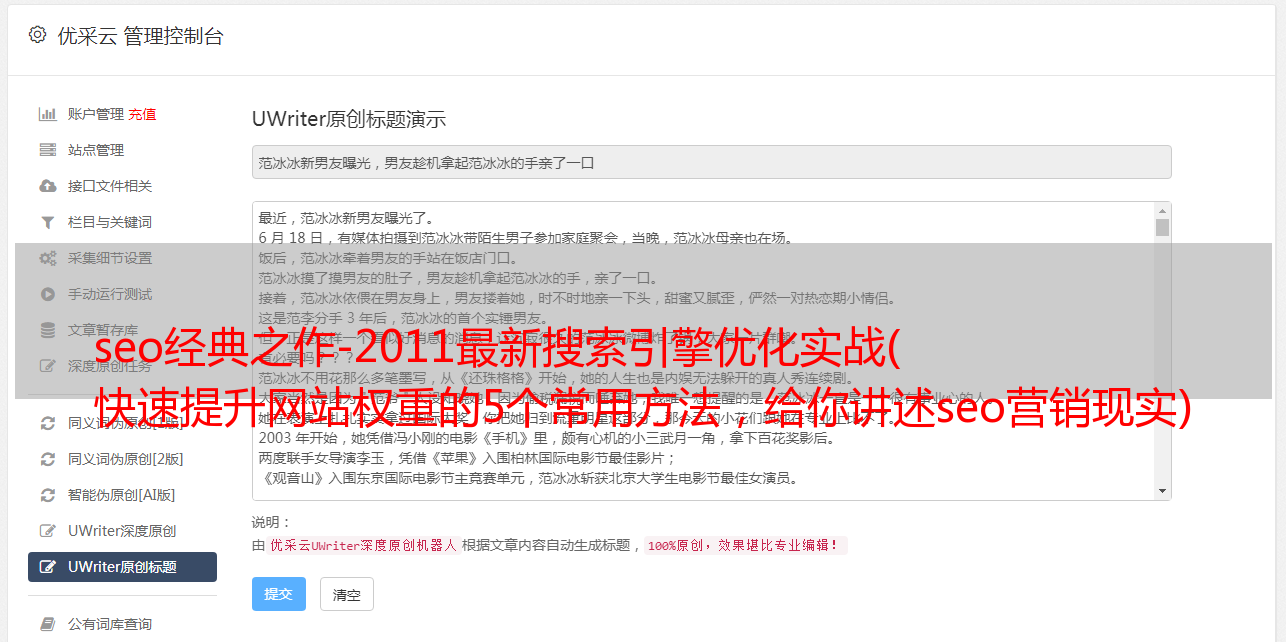The image size is (1286, 642).
Task: Click the edit icon for UWriter深度原创
Action: tap(47, 531)
